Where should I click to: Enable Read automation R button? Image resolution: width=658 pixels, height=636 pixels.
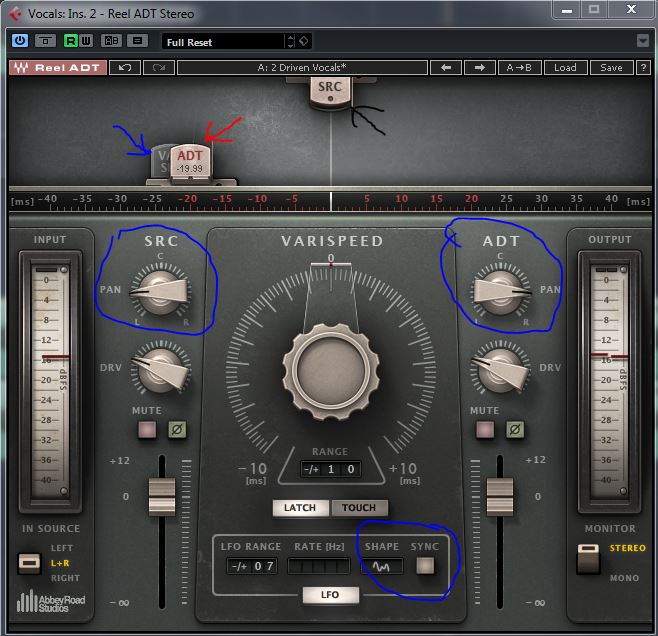tap(70, 41)
